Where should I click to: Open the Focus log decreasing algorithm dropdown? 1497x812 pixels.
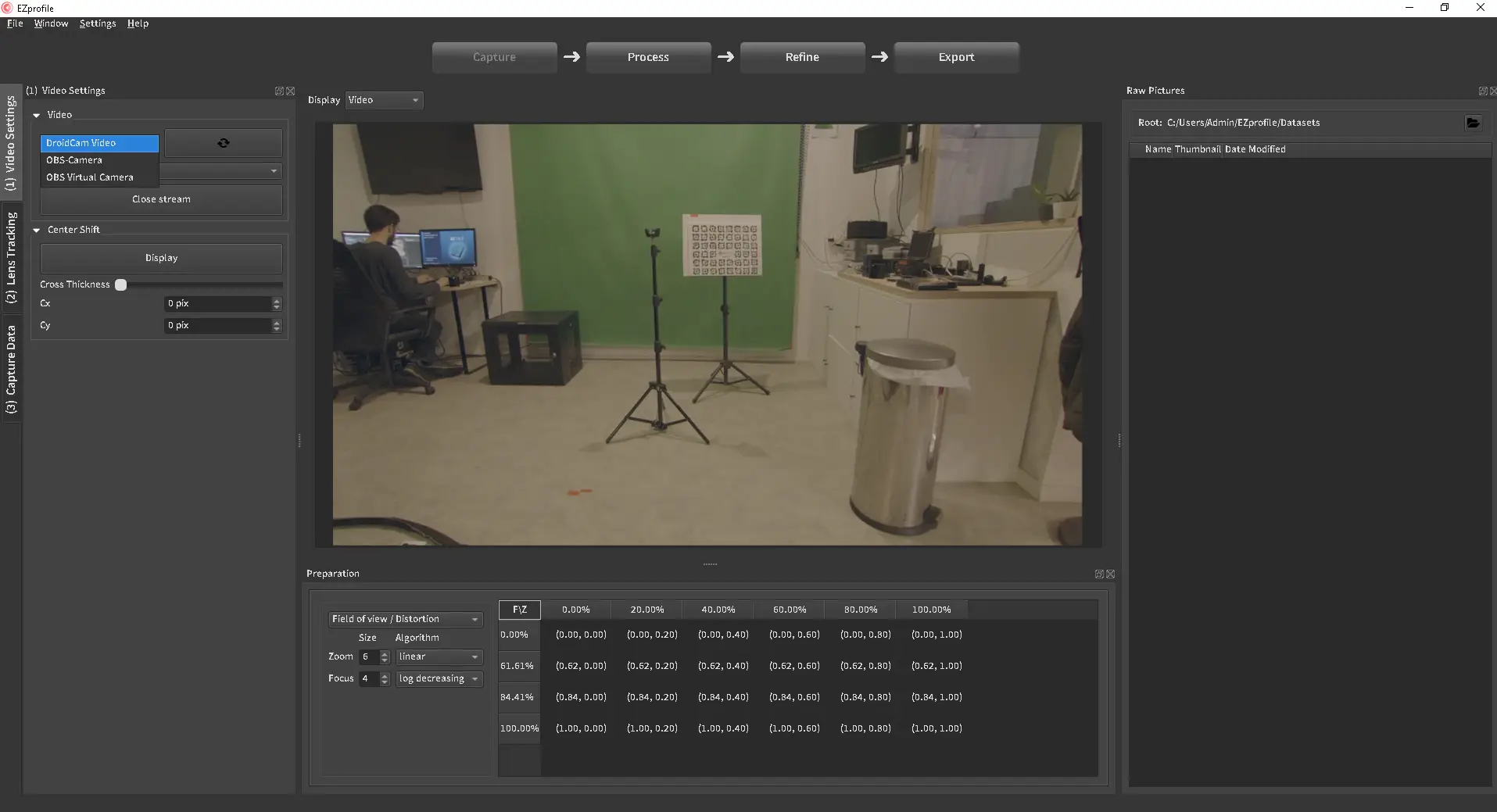(439, 679)
